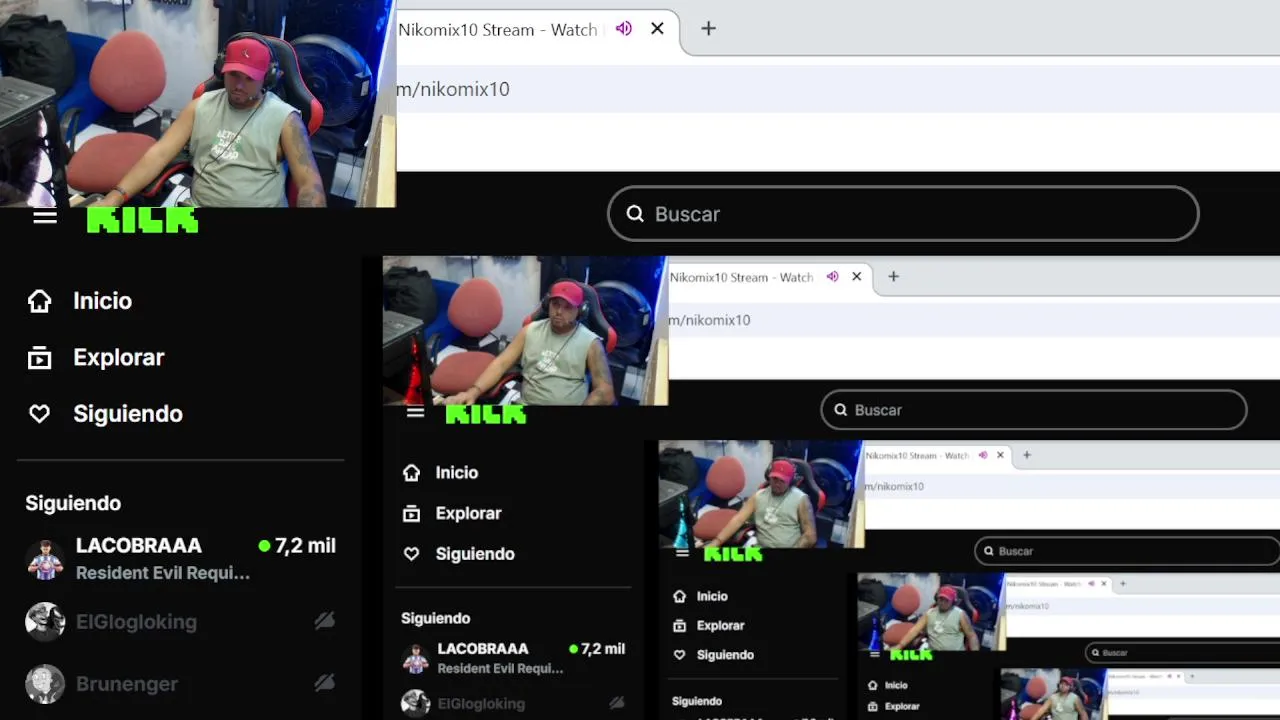
Task: Open Brunenger channel name in the sidebar
Action: coord(127,684)
